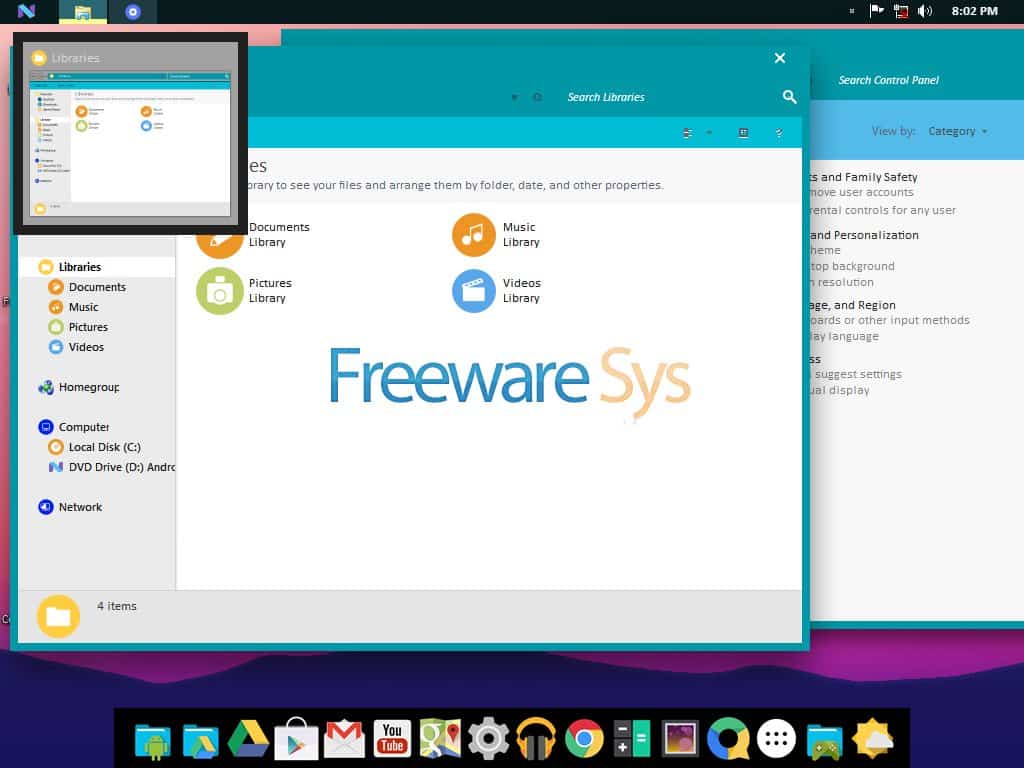Open the Drive folder dock icon

point(200,740)
